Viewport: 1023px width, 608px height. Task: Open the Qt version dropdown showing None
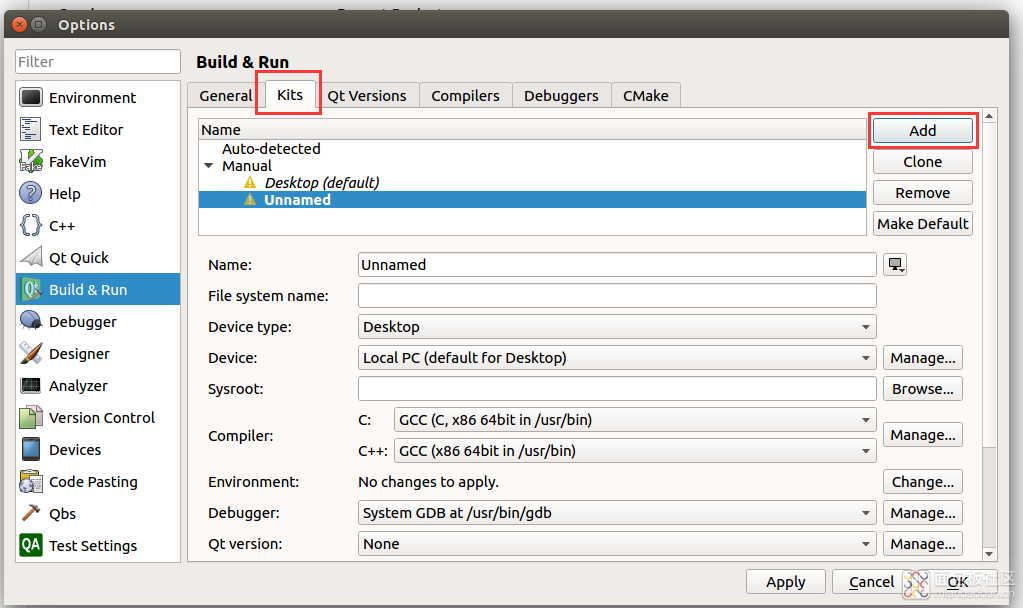[617, 543]
